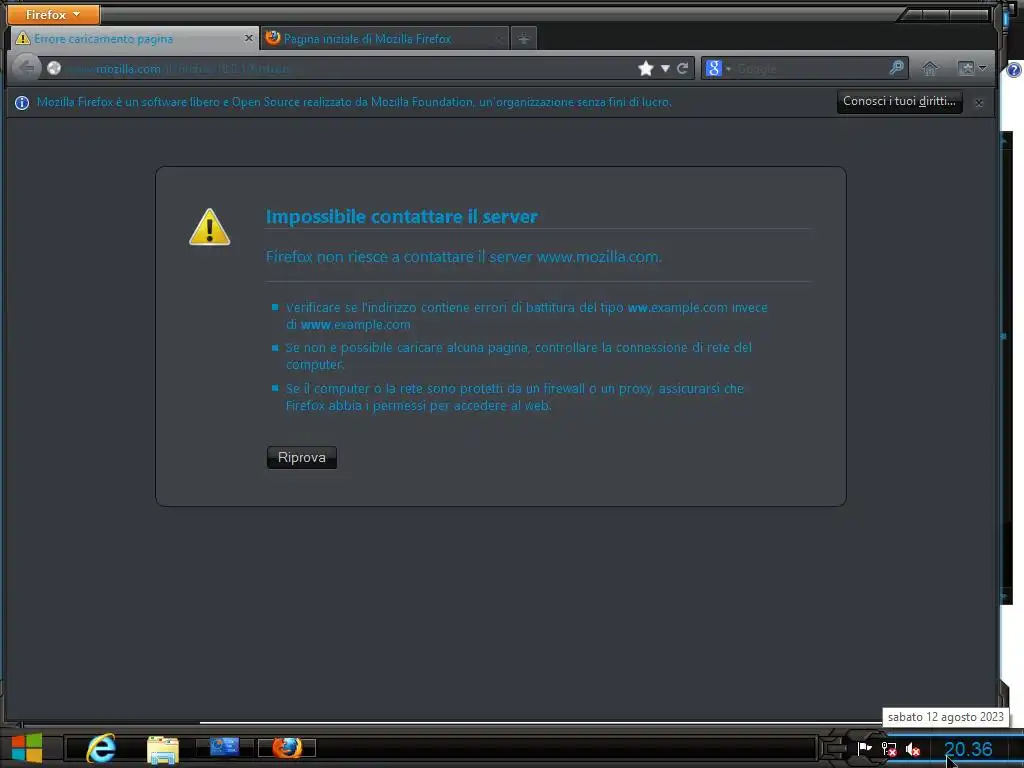
Task: Reload the page with the refresh icon
Action: coord(682,69)
